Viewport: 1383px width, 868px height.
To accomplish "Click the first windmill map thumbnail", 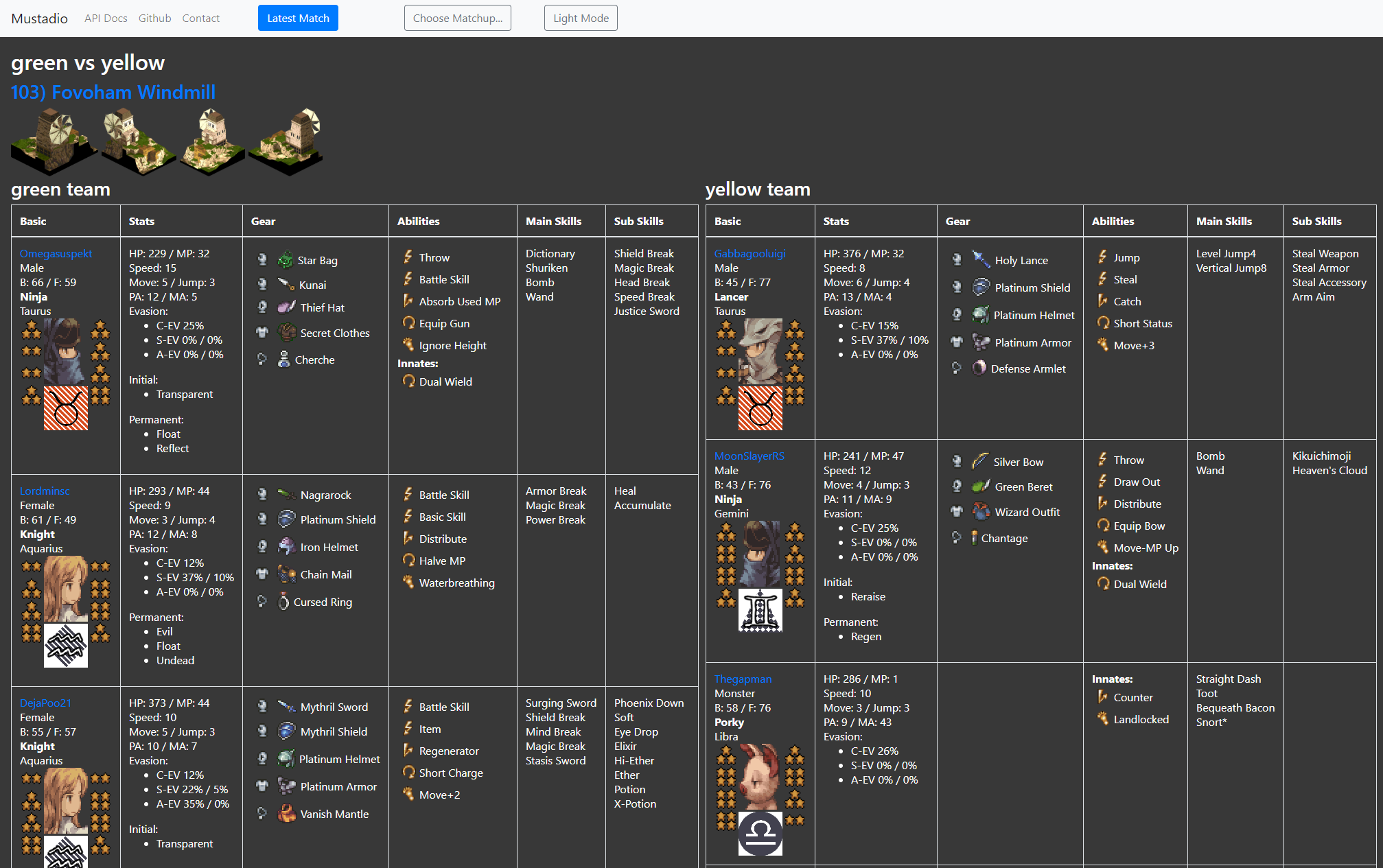I will (54, 141).
